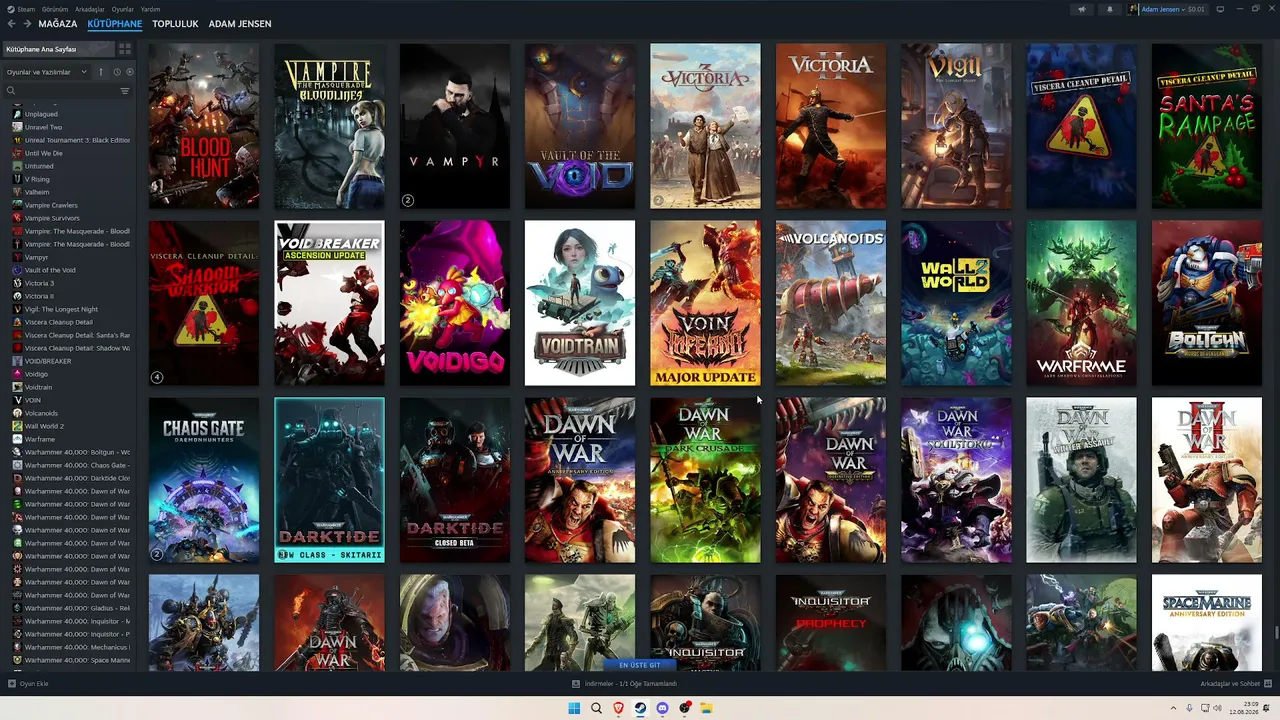Open downloads manager icon in footer
This screenshot has width=1280, height=720.
(x=576, y=684)
